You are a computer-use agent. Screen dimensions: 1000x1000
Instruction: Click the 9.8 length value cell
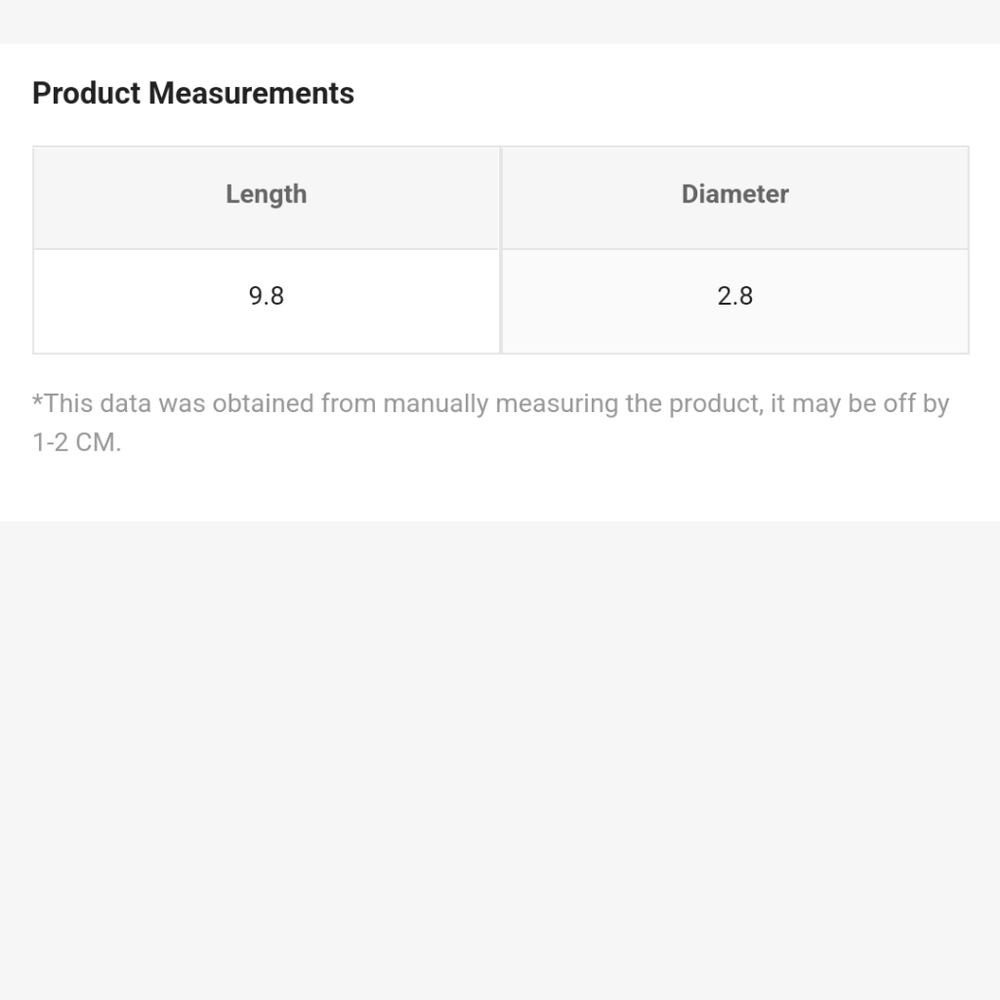click(267, 301)
